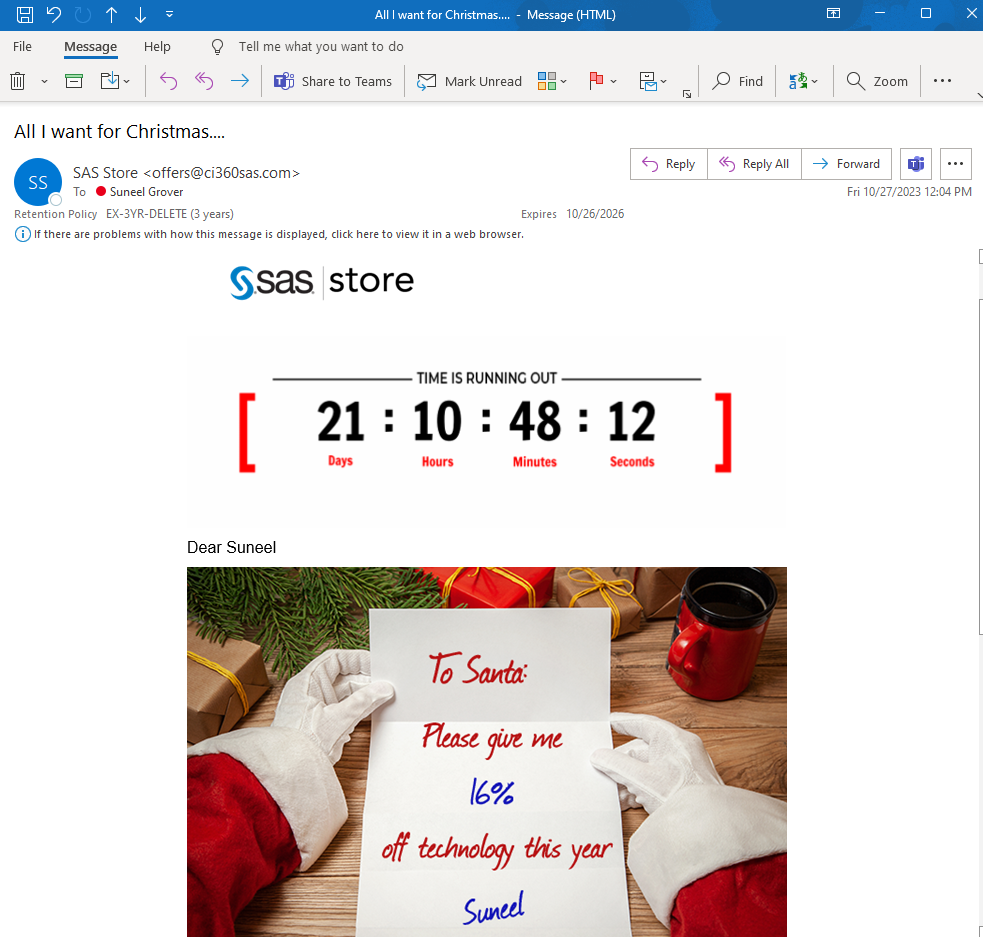Delete the email using the trash icon
This screenshot has height=937, width=983.
[x=18, y=80]
